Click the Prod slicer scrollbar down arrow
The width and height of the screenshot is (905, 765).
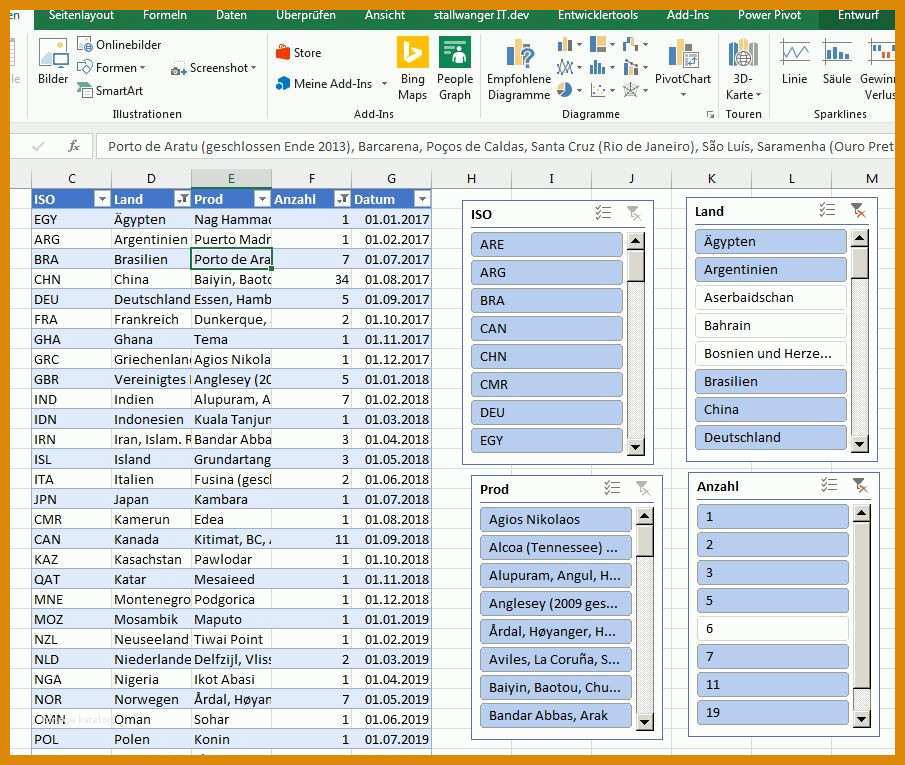(644, 722)
